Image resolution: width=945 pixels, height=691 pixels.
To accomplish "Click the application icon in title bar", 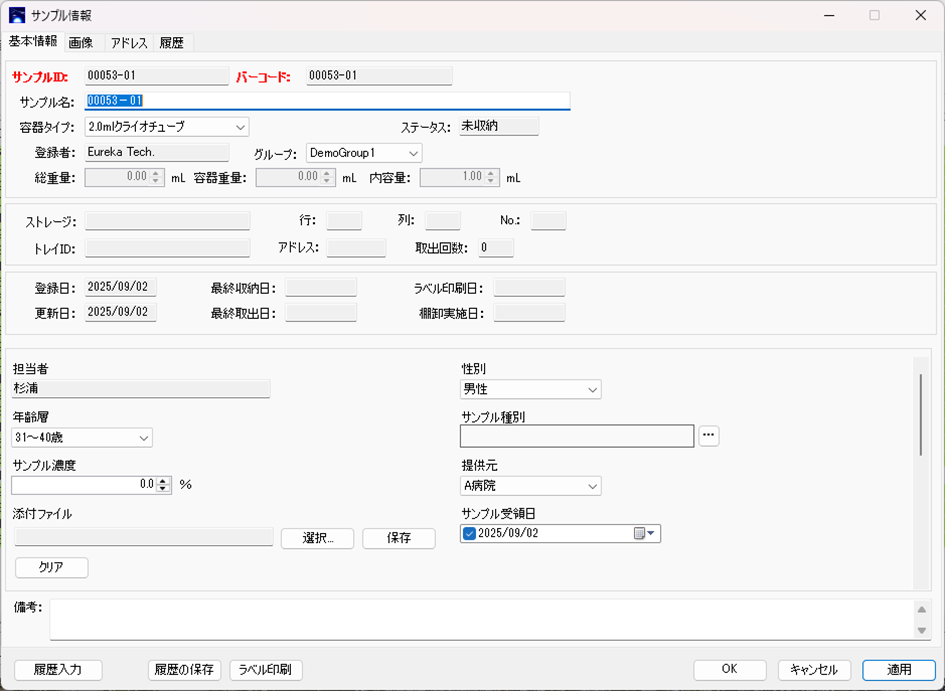I will tap(17, 15).
